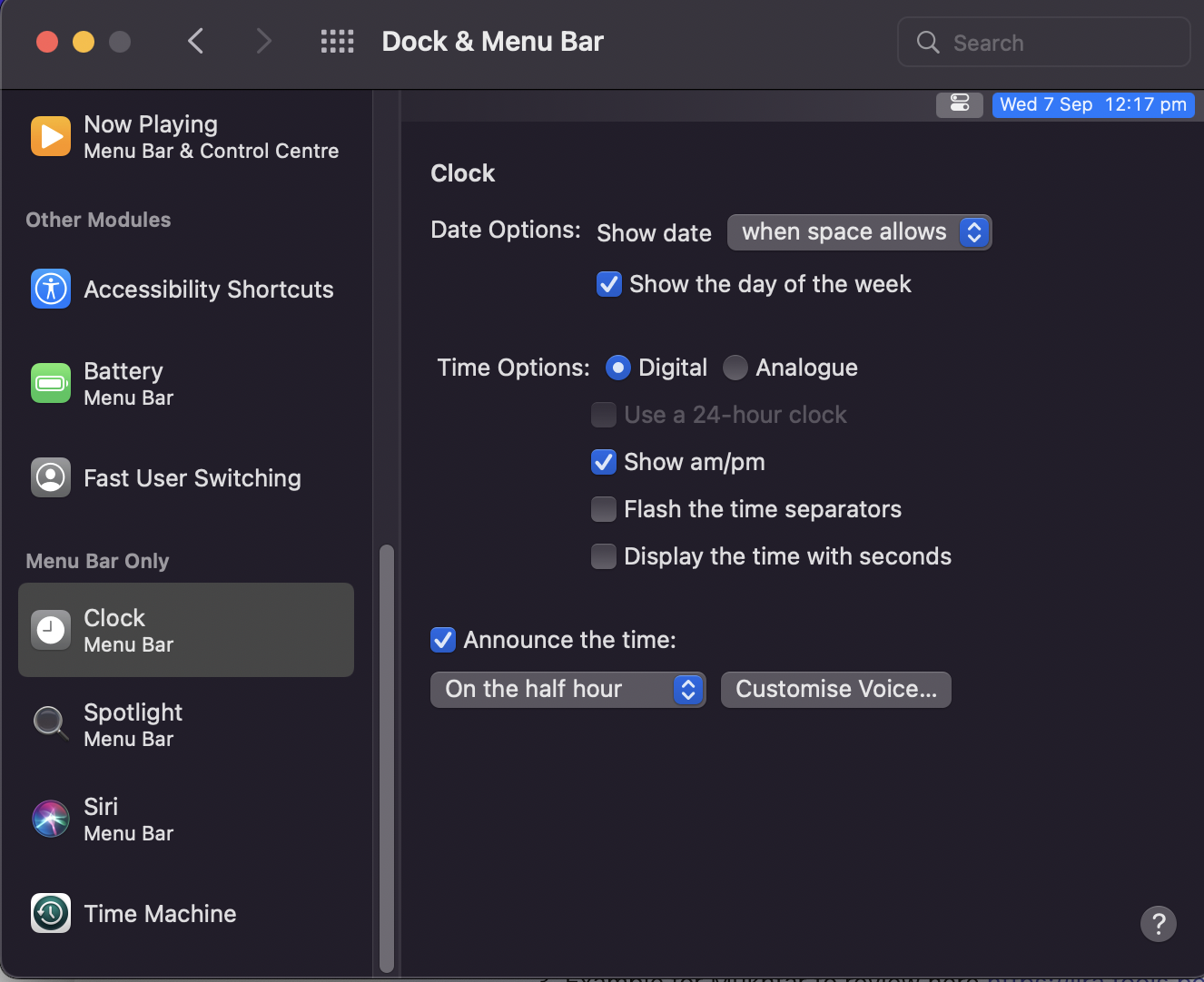Click the yellow minimise window button
Screen dimensions: 1204x982
pyautogui.click(x=84, y=42)
